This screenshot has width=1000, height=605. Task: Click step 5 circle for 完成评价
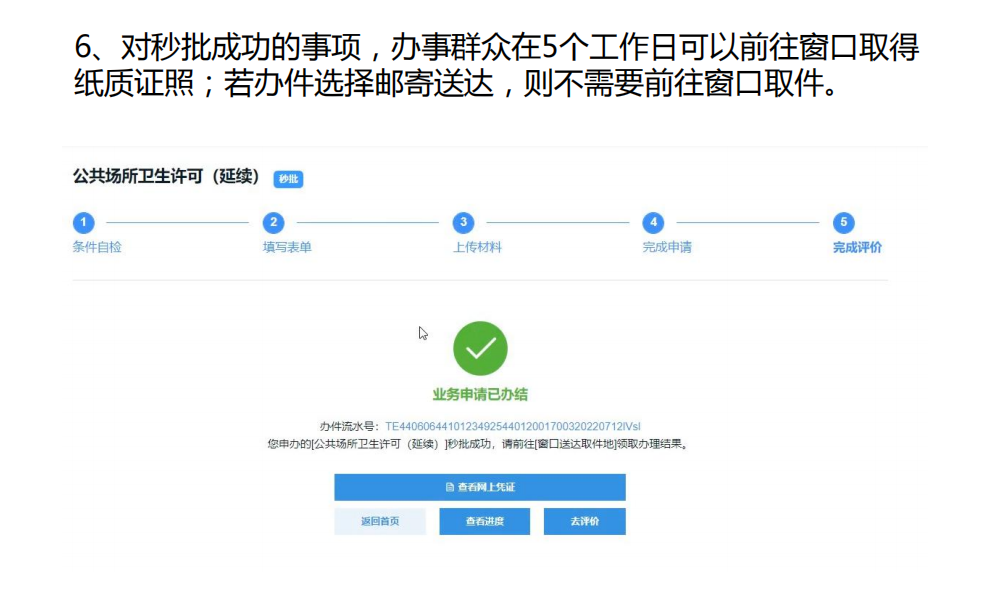coord(844,222)
